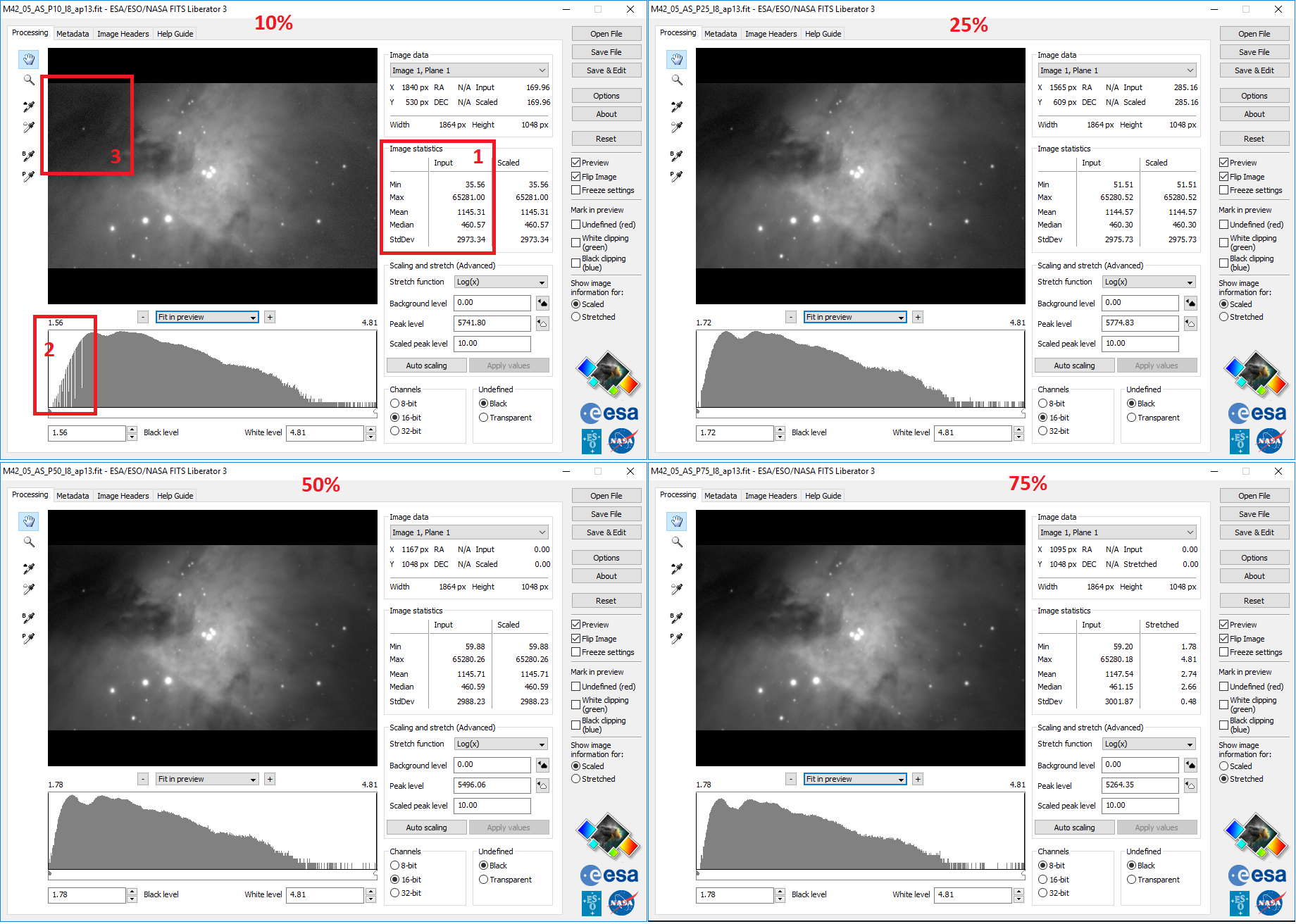
Task: Open Fit in preview zoom dropdown, P50 window
Action: 207,780
